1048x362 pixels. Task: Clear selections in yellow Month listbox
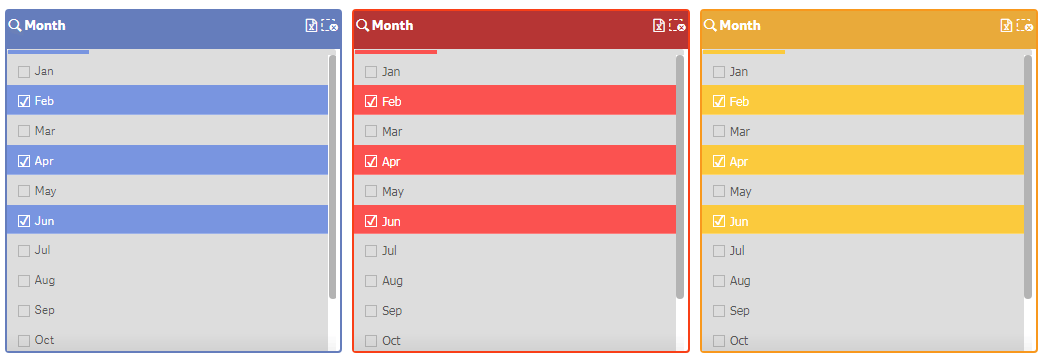pyautogui.click(x=1025, y=25)
